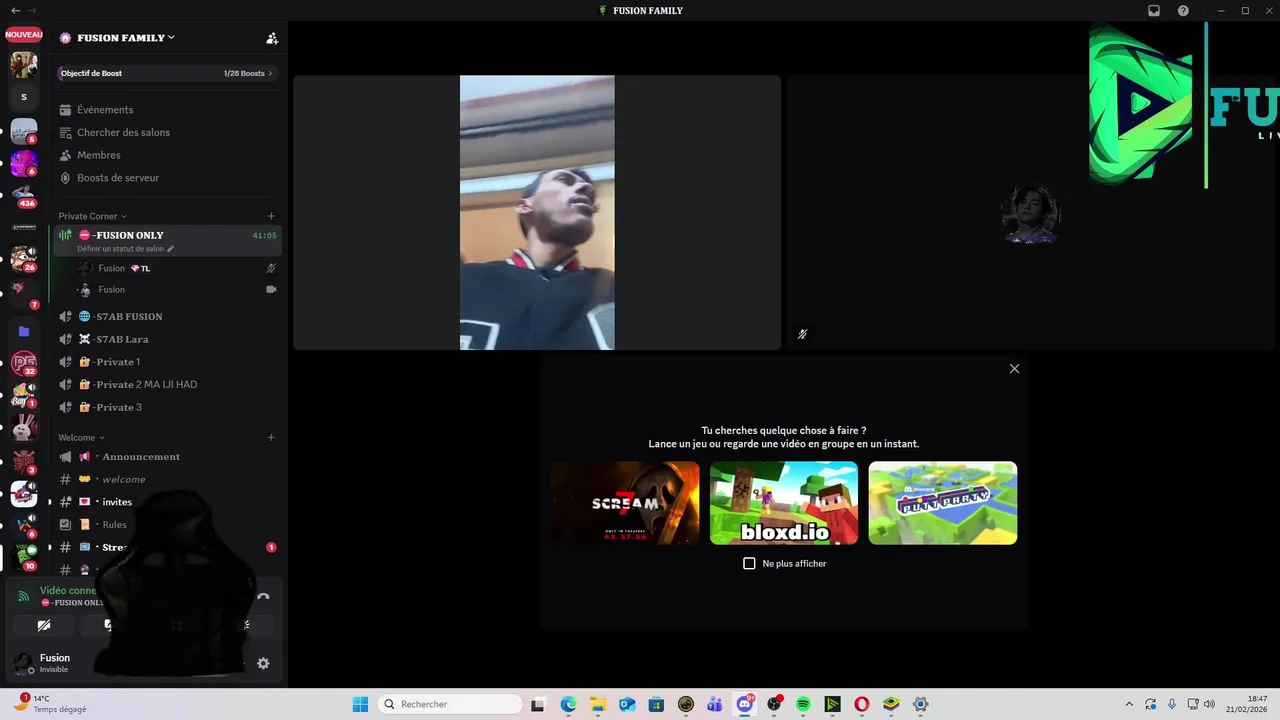Open the server labeled S

tap(24, 97)
